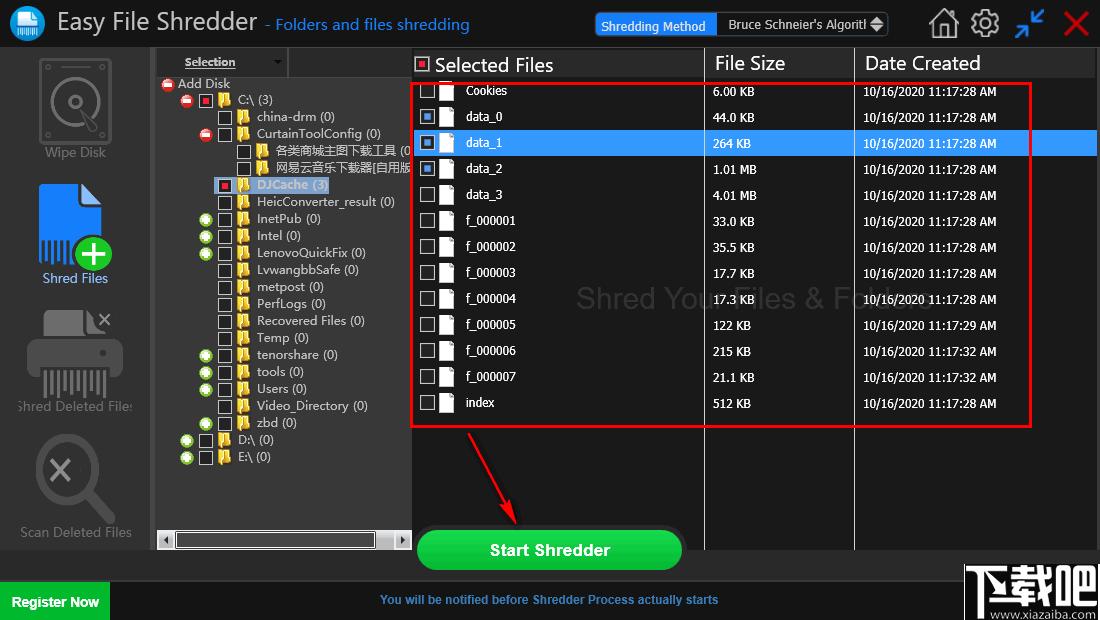Viewport: 1100px width, 620px height.
Task: Toggle the Selected Files header checkbox
Action: tap(422, 65)
